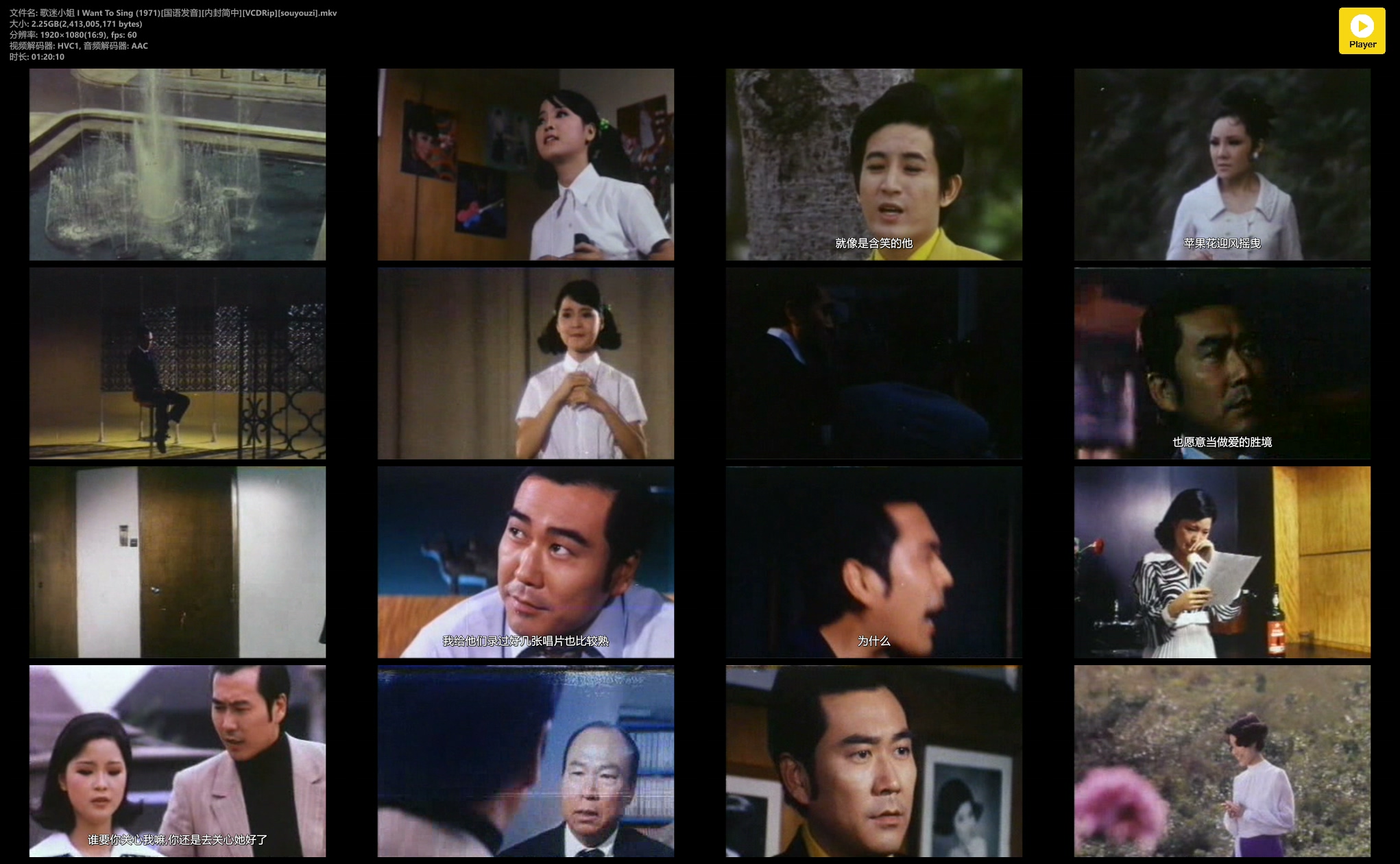Click thumbnail with subtitle 为什么
The image size is (1400, 864).
pos(874,562)
